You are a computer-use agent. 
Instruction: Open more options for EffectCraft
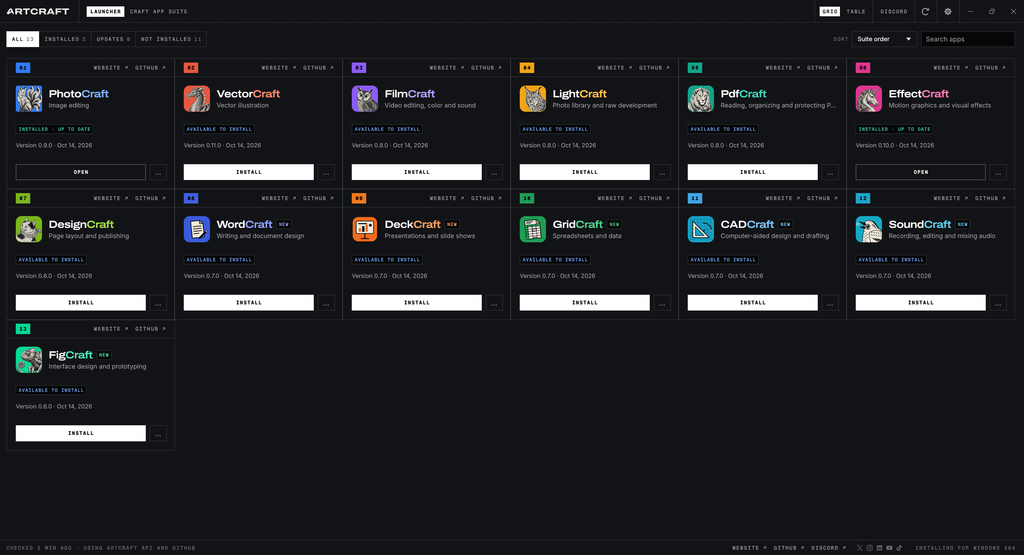[998, 172]
